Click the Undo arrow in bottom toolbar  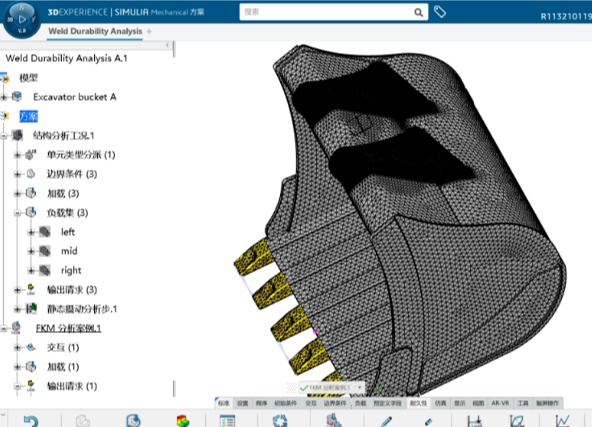coord(31,421)
